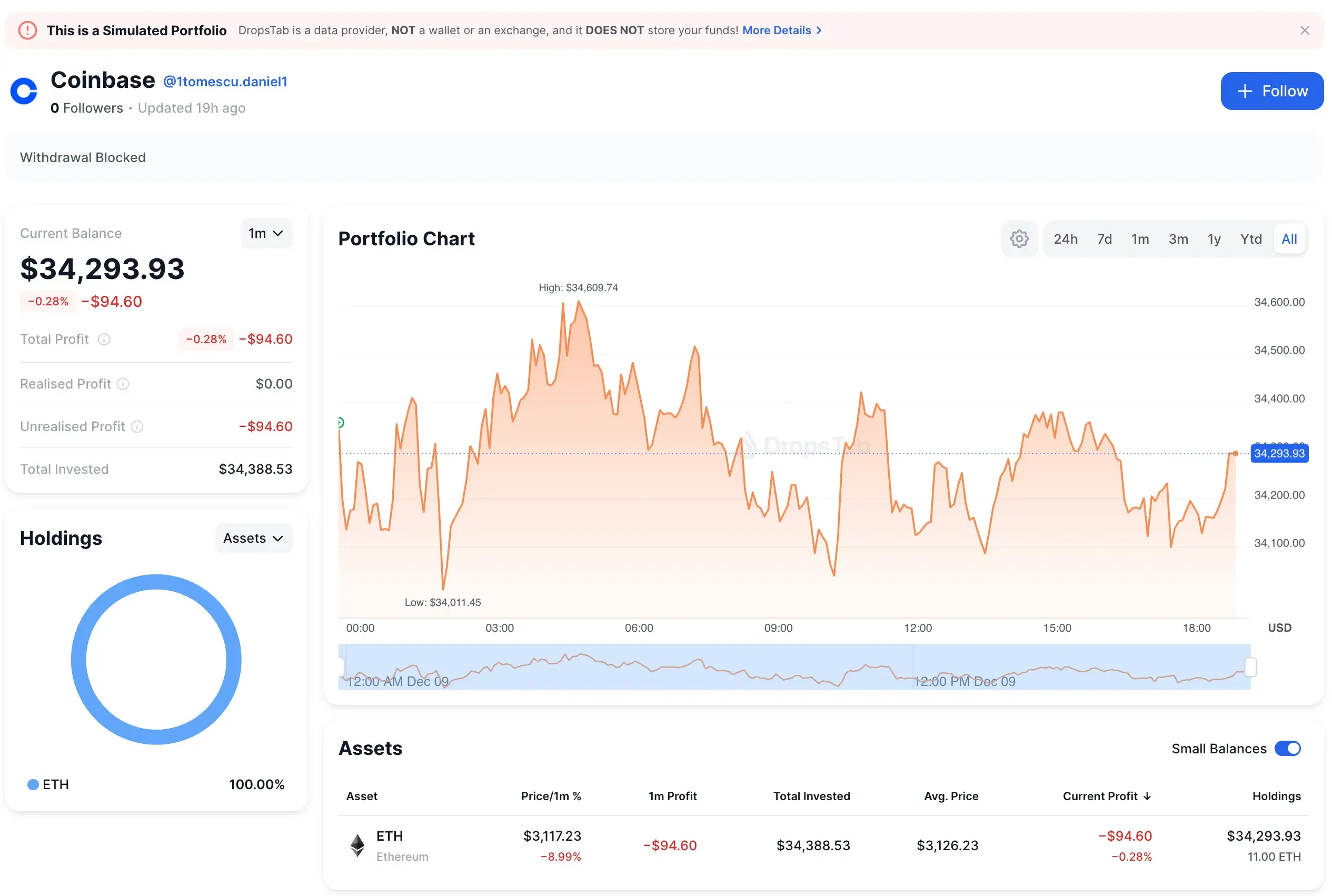Open the Portfolio Chart settings gear

coord(1019,239)
